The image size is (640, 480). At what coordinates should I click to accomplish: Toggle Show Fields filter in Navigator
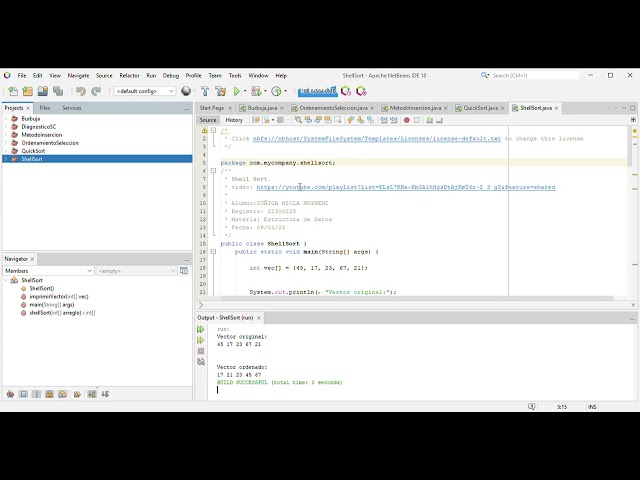[23, 394]
